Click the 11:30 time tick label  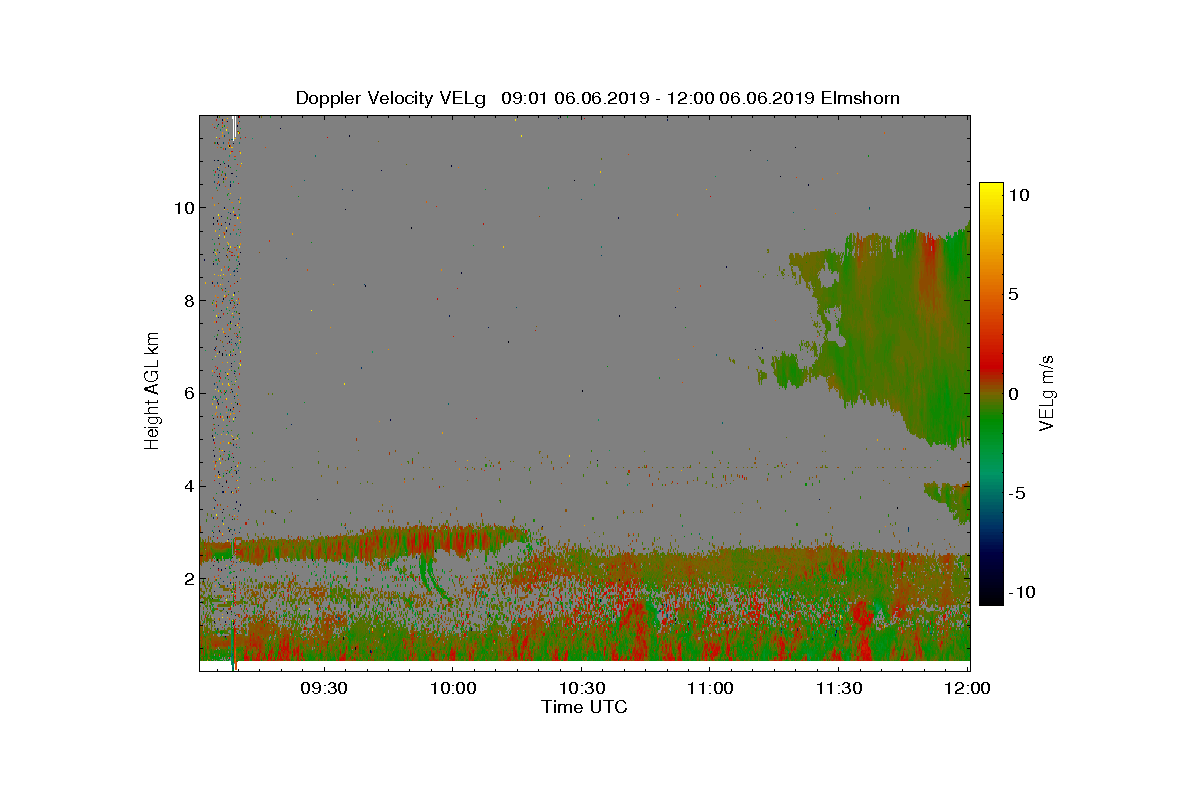(838, 688)
